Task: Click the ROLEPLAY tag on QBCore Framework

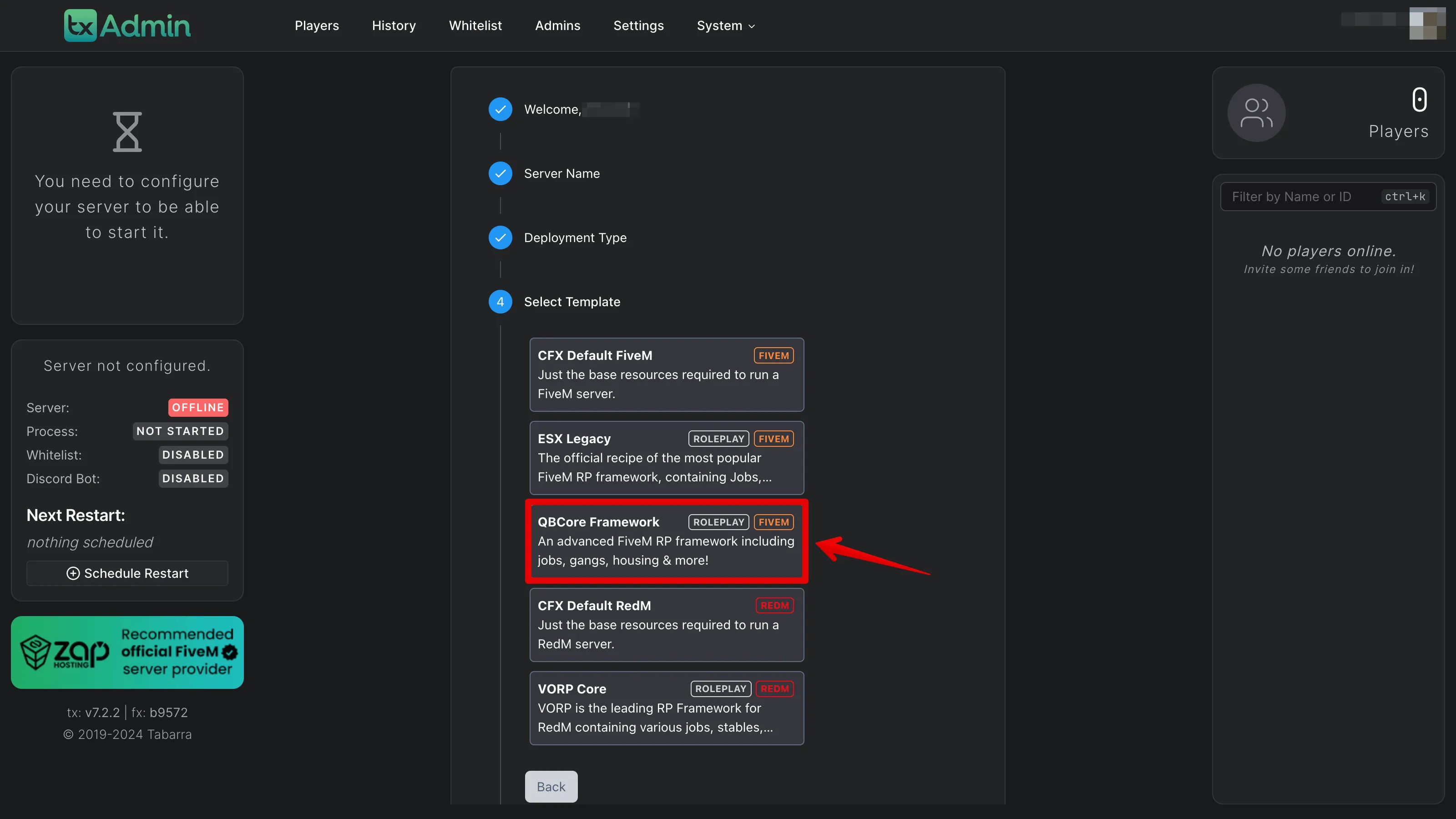Action: tap(718, 522)
